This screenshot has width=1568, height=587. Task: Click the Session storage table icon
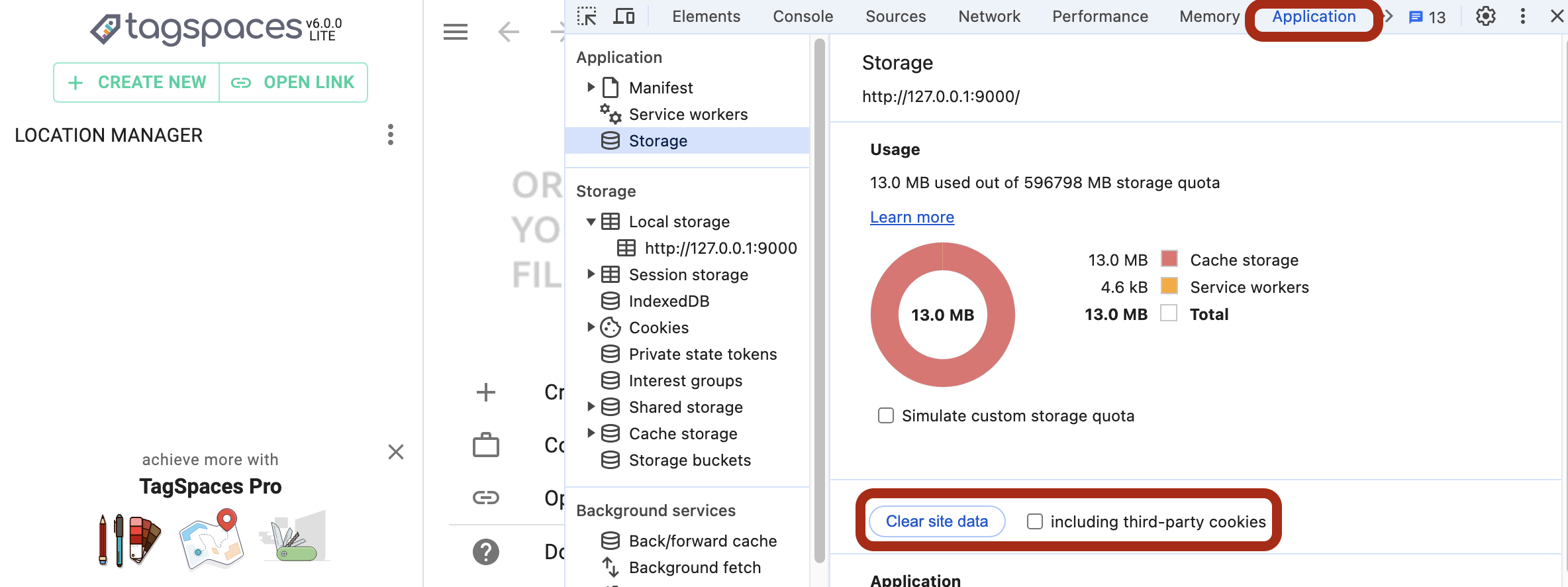coord(611,274)
